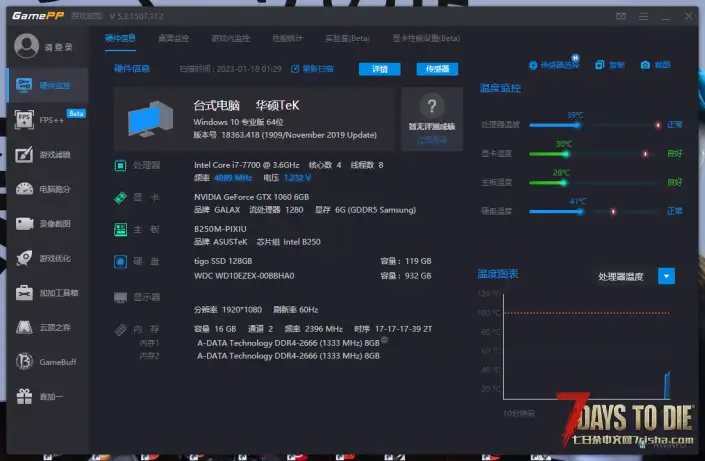Click the hard disk temperature 41°C slider
This screenshot has width=705, height=461.
(593, 211)
